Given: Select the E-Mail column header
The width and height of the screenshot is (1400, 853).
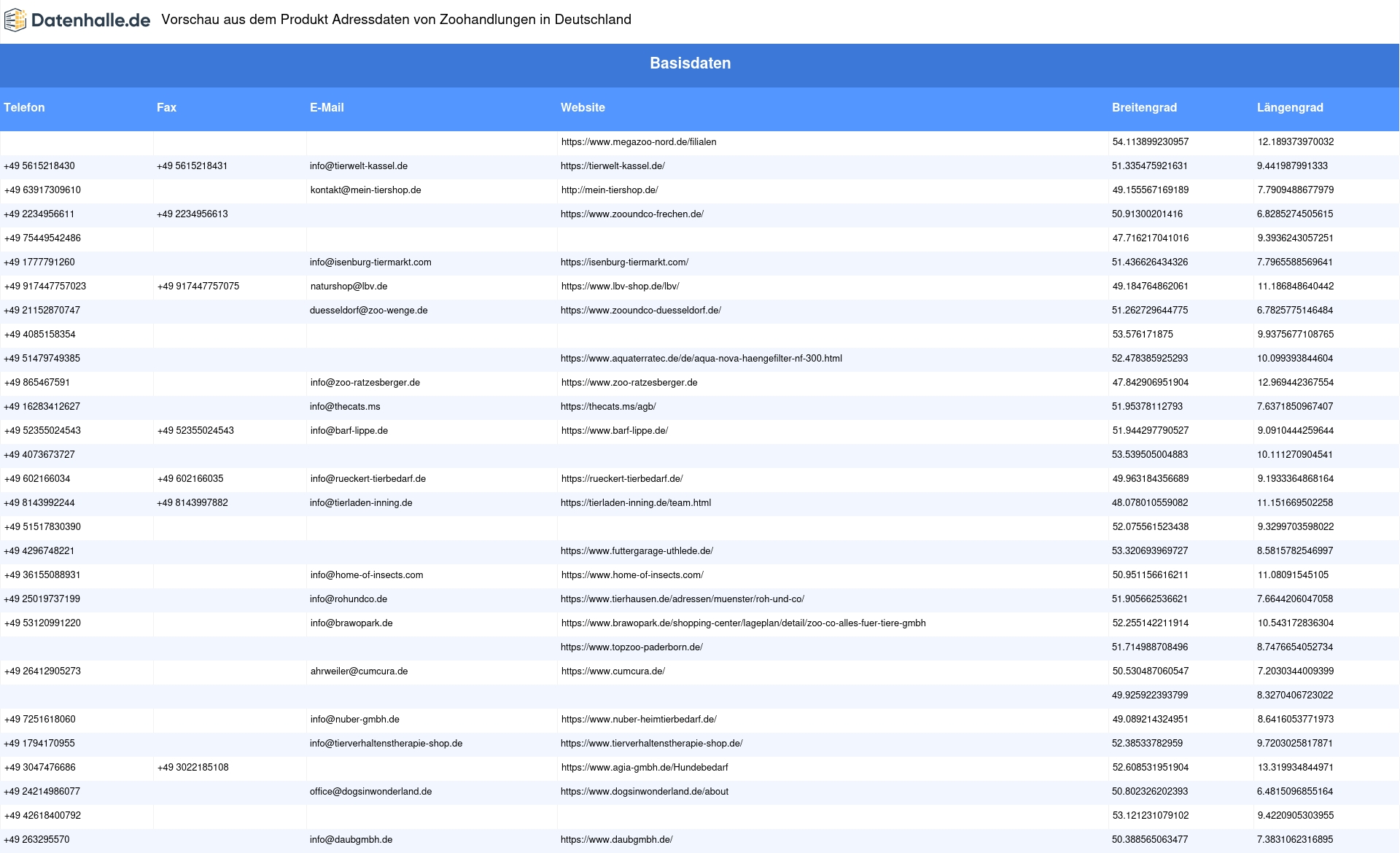Looking at the screenshot, I should 327,107.
